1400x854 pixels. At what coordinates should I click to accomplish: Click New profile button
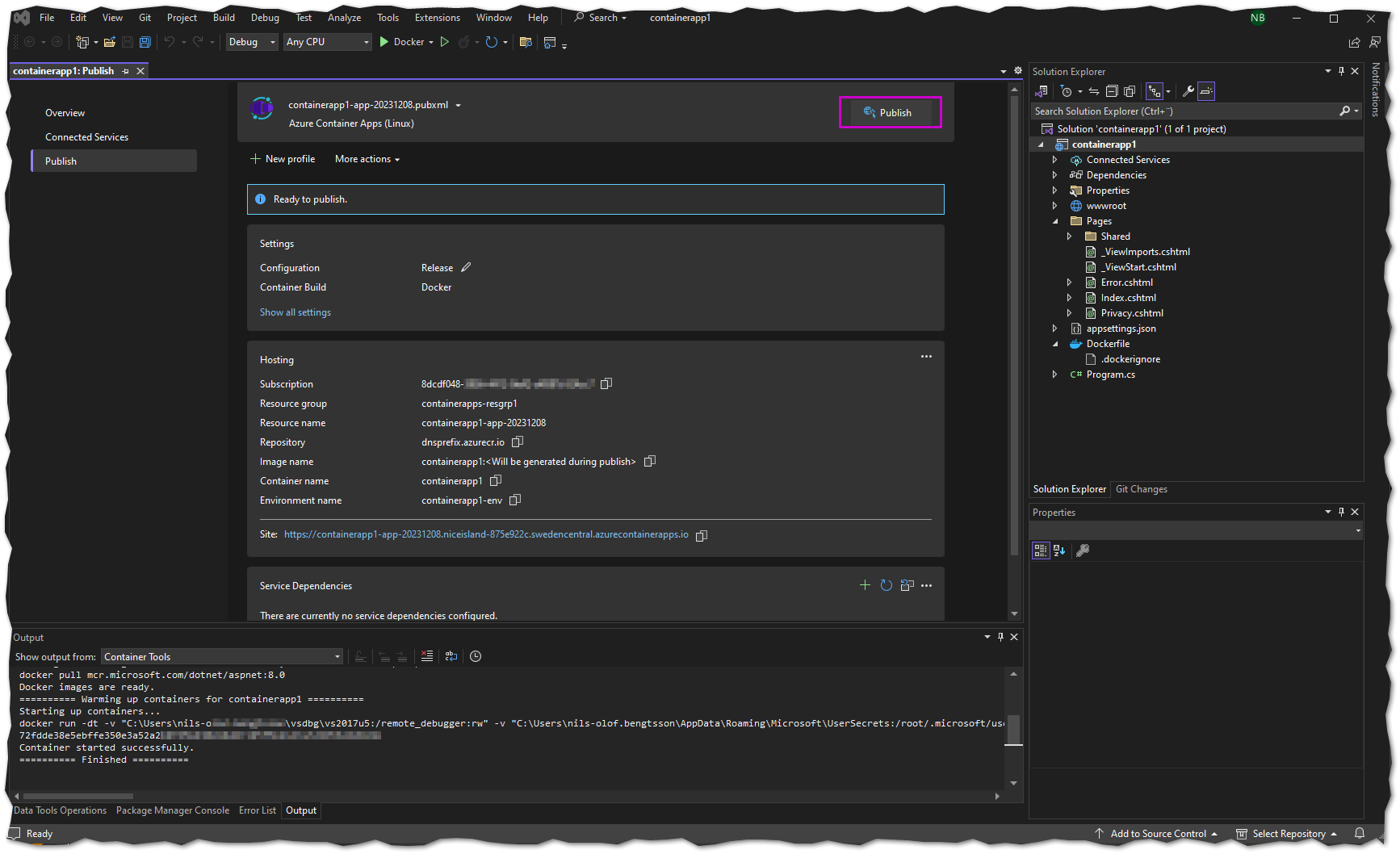pyautogui.click(x=283, y=159)
